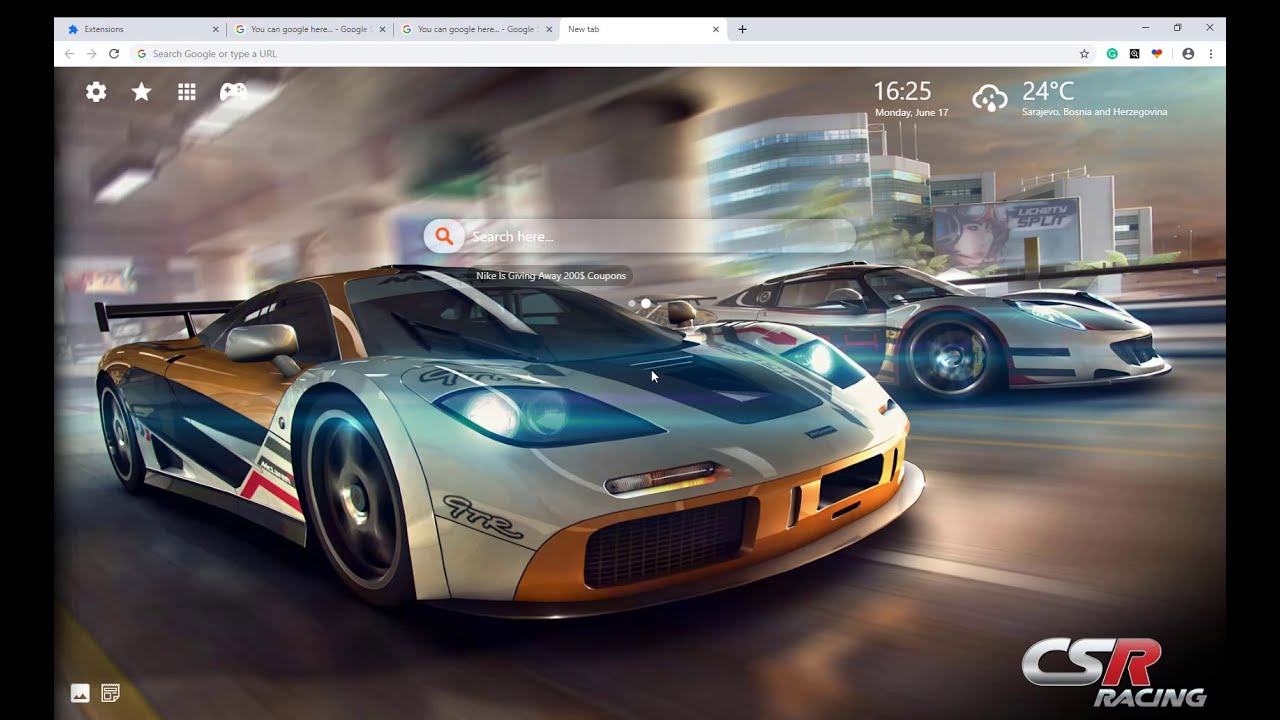Select the New tab tab
This screenshot has width=1280, height=720.
click(x=642, y=29)
